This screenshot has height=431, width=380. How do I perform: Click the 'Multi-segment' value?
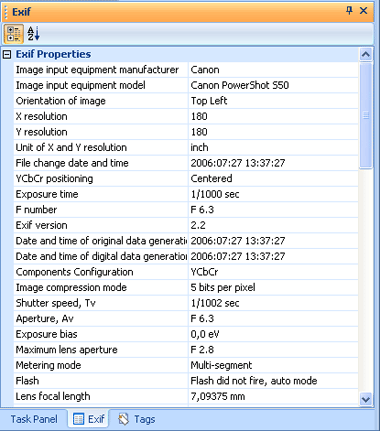coord(221,365)
